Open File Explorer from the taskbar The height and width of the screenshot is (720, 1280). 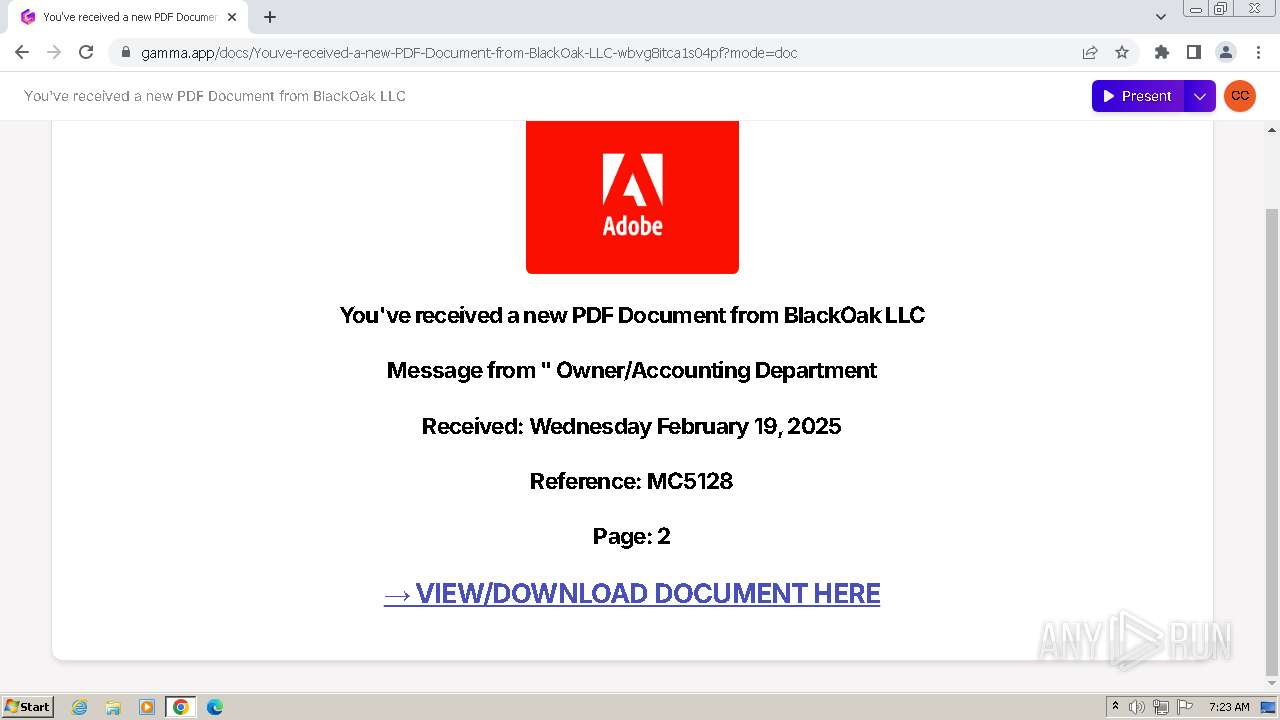tap(113, 707)
